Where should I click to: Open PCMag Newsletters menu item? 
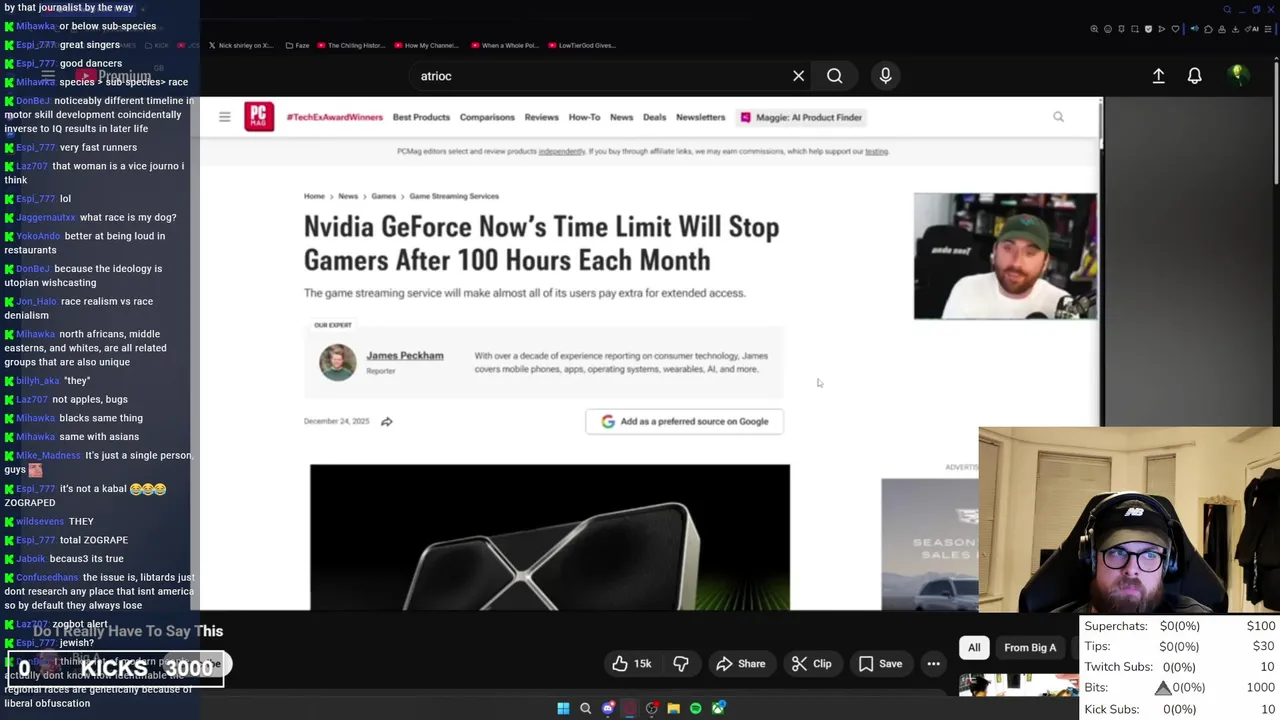point(700,117)
